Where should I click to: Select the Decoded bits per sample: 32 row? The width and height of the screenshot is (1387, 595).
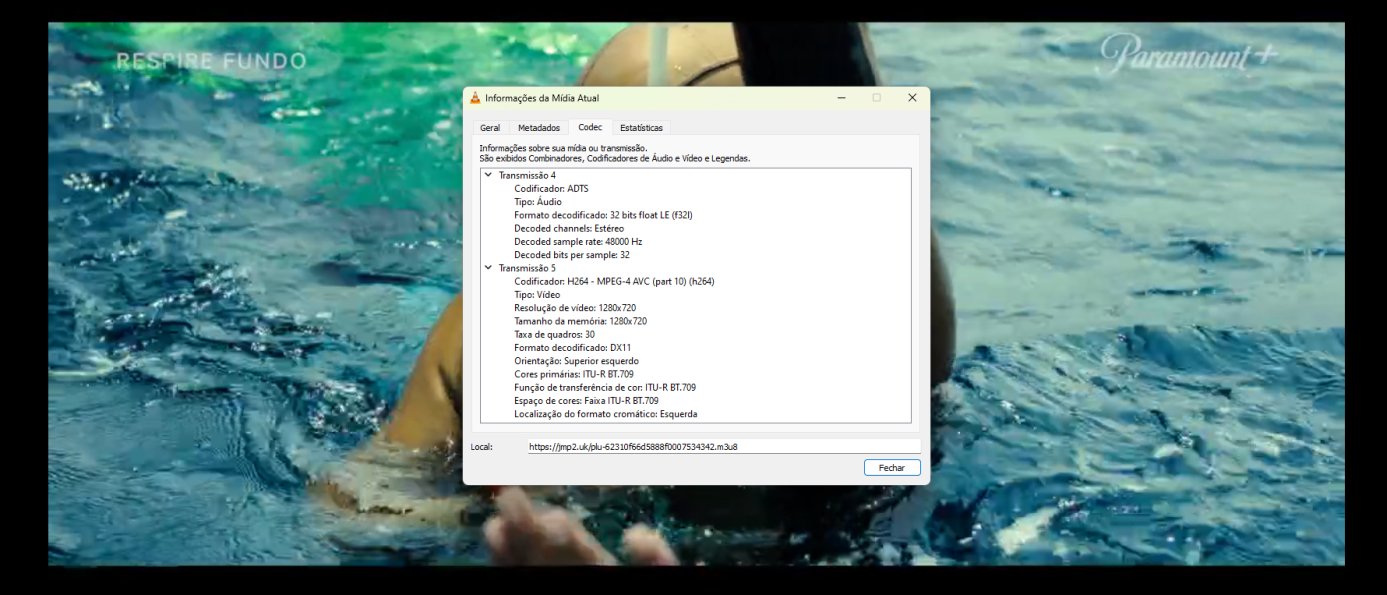(572, 255)
